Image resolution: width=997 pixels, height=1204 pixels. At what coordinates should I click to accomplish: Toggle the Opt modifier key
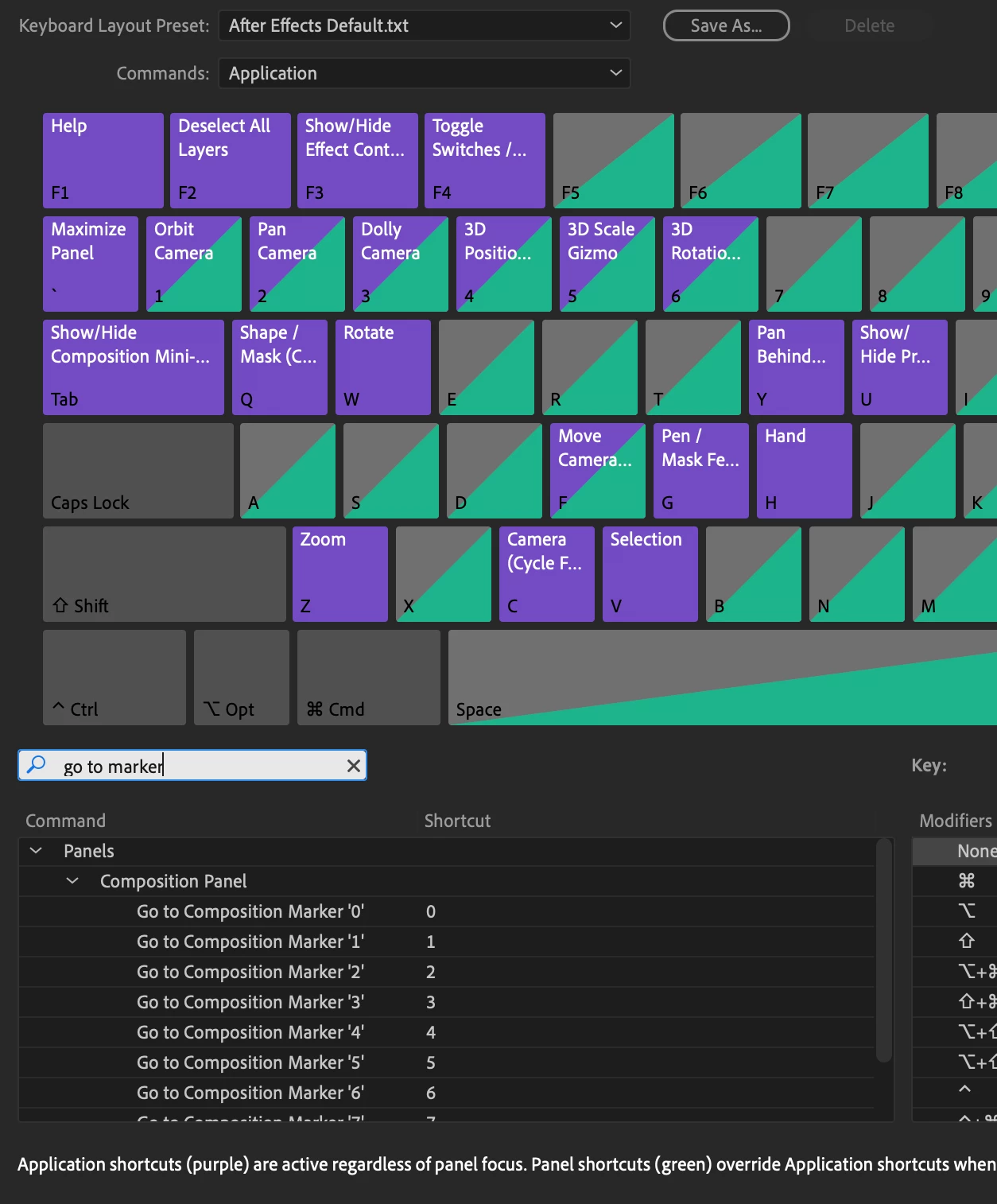[242, 678]
